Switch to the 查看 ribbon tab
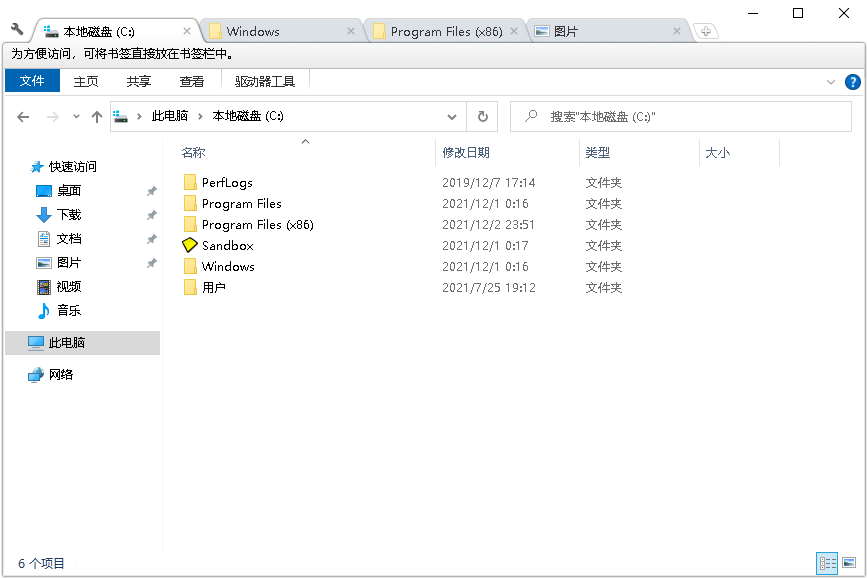Screen dimensions: 867x578 point(191,81)
